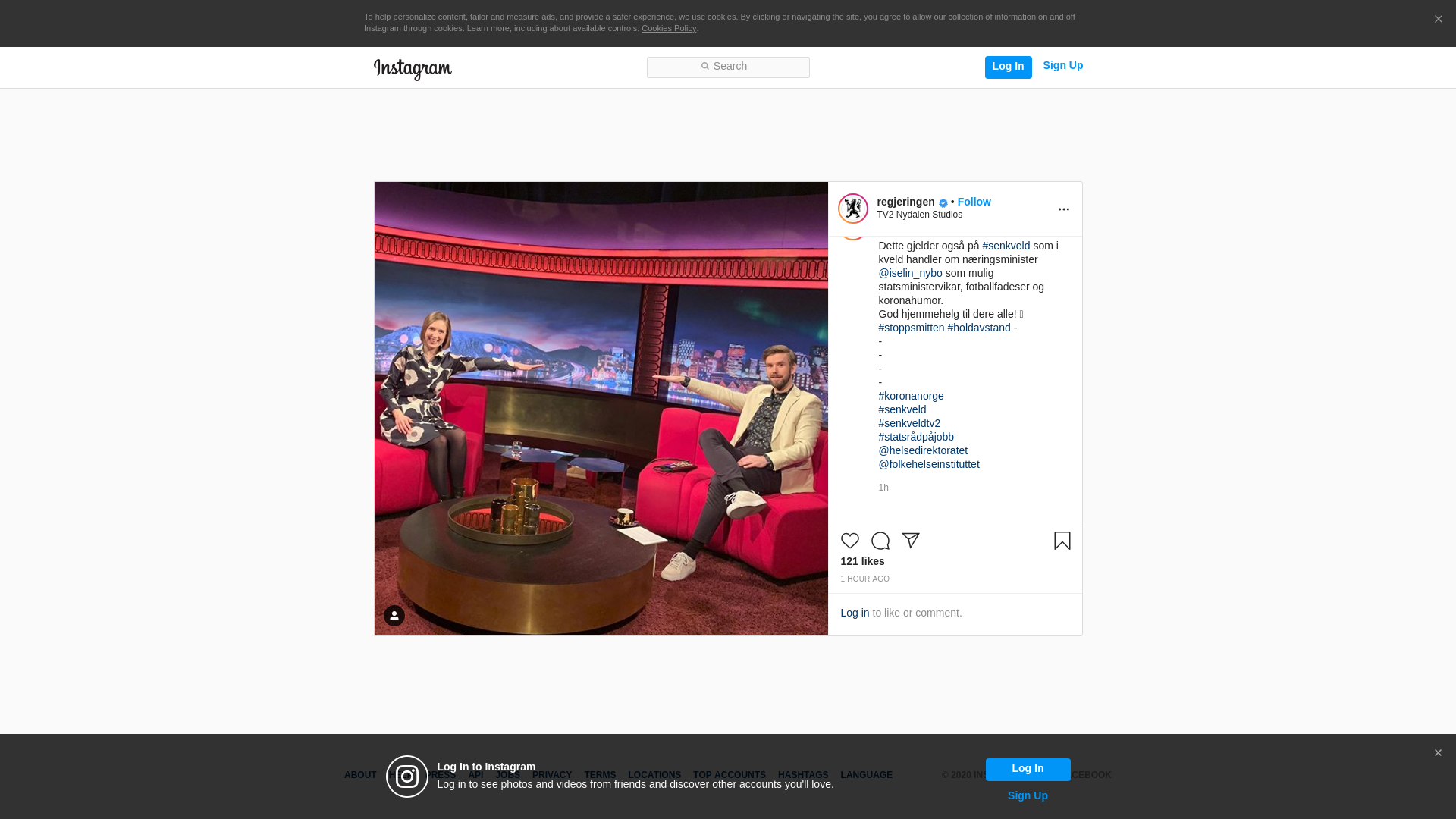The image size is (1456, 819).
Task: Open #holdavstand hashtag
Action: coord(978,328)
